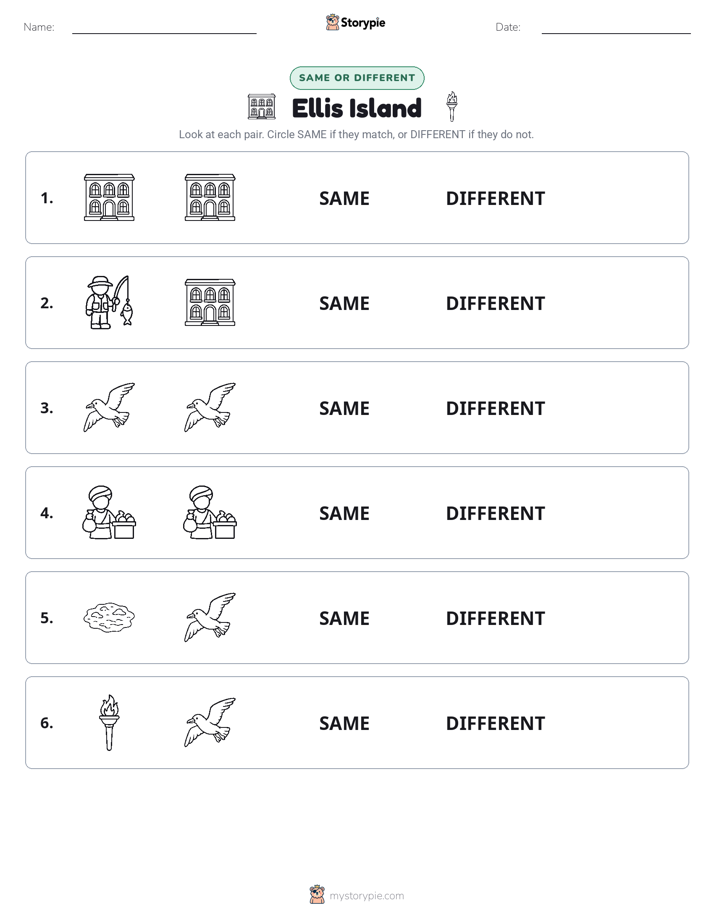Select DIFFERENT for pair 6

tap(495, 723)
